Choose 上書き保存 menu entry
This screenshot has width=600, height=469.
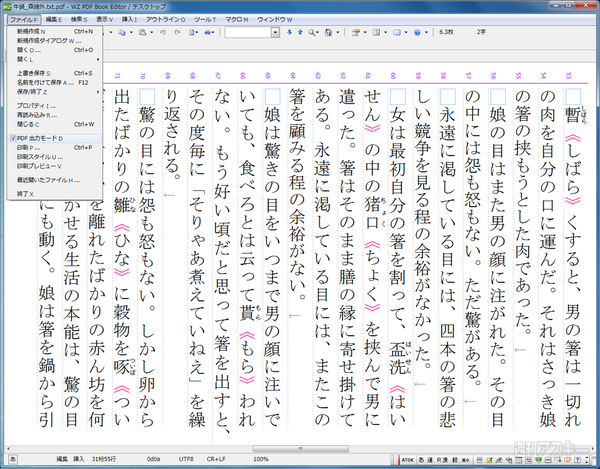55,73
